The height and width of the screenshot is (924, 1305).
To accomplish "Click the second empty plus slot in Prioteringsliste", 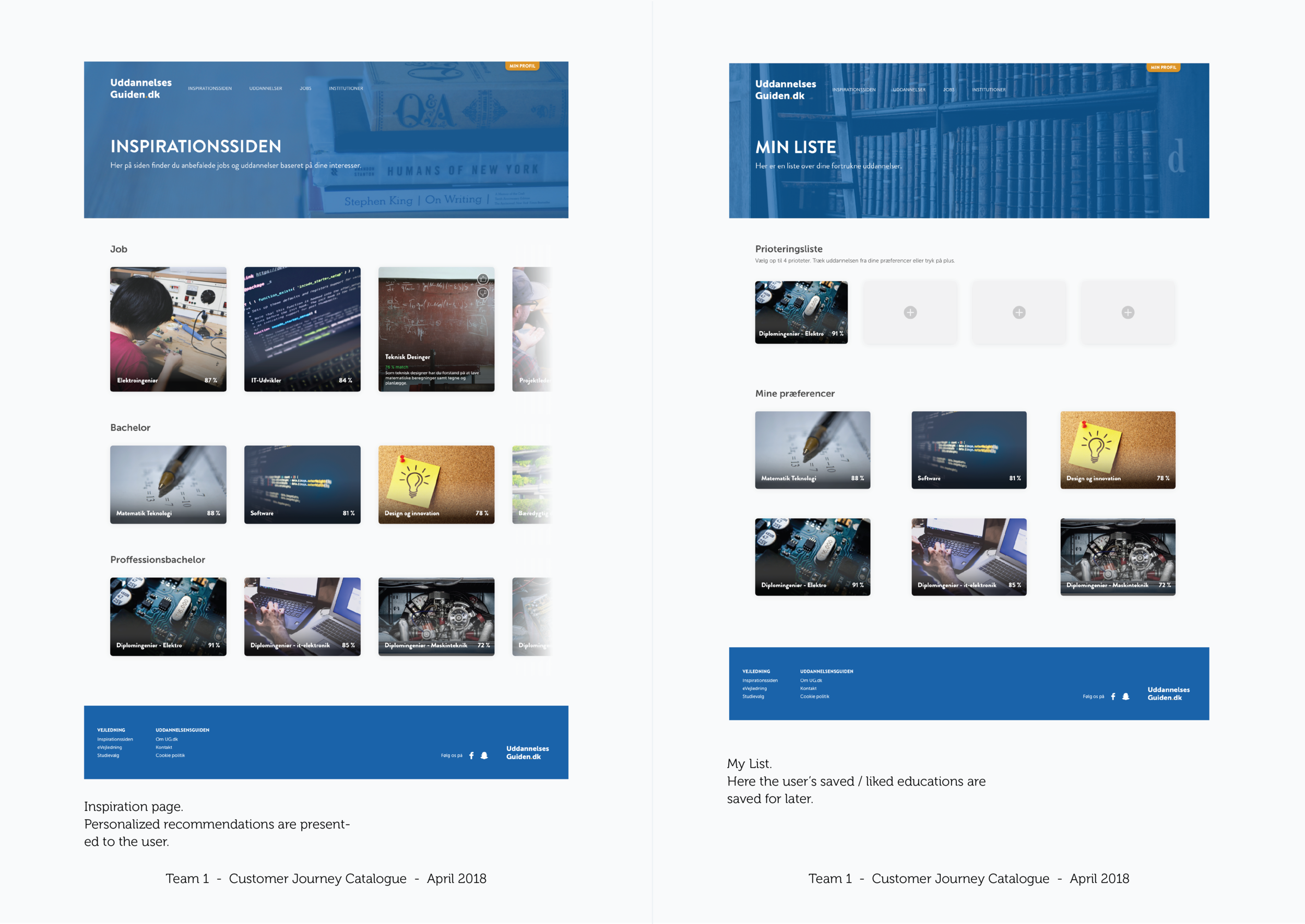I will 1019,312.
